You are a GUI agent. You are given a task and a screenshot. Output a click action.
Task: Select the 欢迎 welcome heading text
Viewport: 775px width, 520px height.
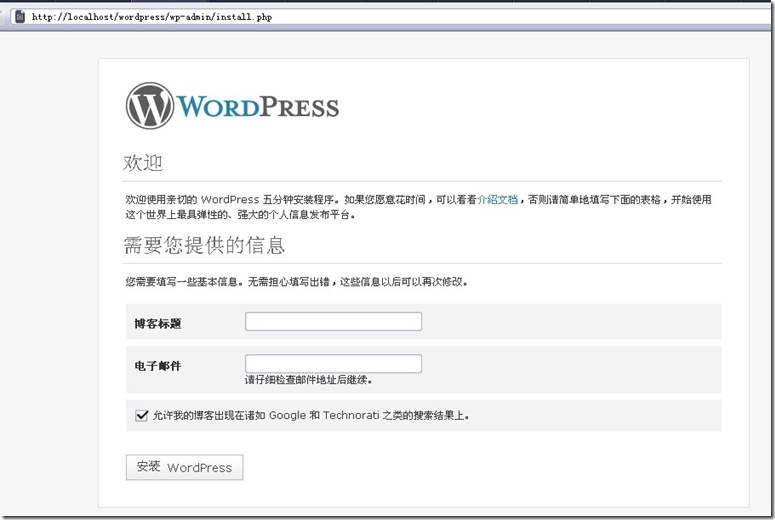[143, 163]
